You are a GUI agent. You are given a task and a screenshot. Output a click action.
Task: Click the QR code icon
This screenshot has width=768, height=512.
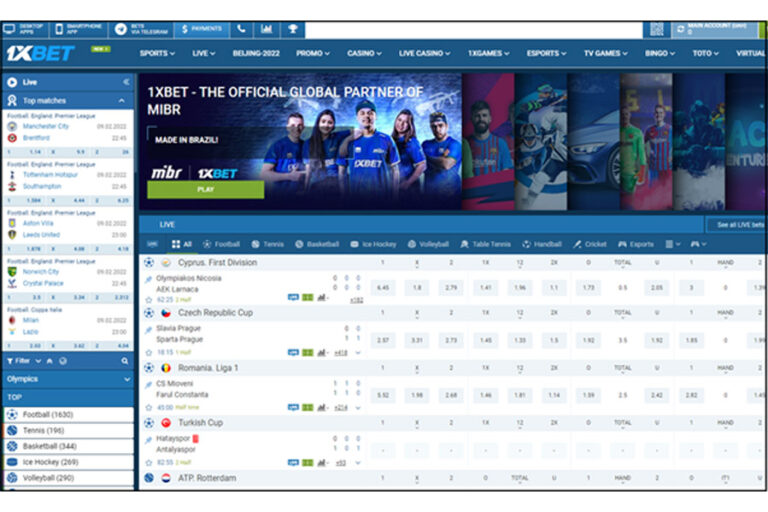tap(656, 29)
